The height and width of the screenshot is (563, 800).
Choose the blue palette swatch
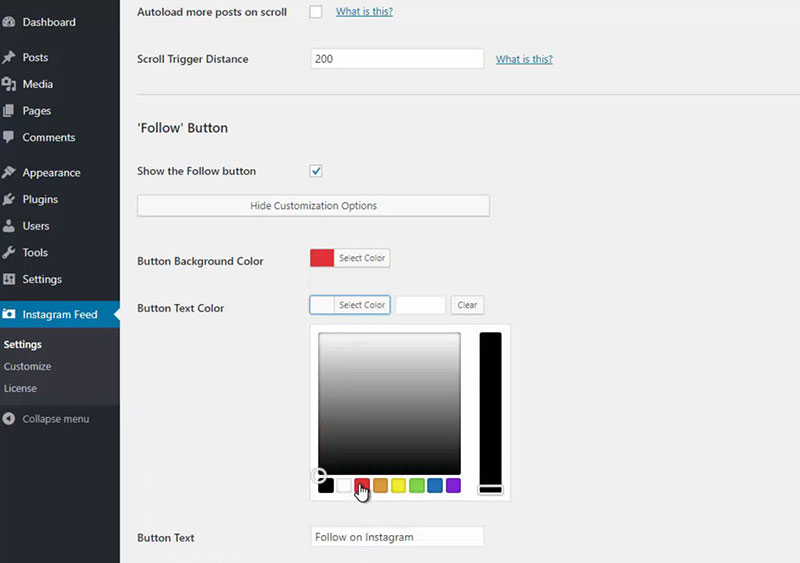tap(435, 485)
